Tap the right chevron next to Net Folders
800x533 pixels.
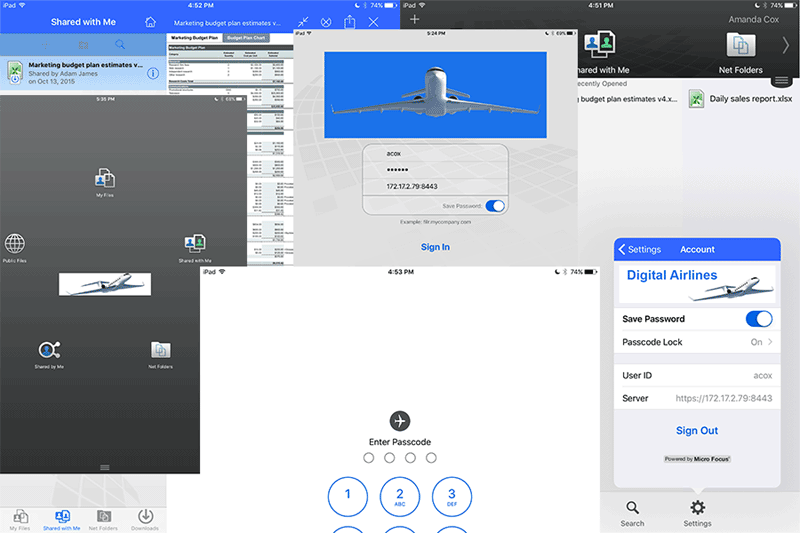click(x=786, y=46)
